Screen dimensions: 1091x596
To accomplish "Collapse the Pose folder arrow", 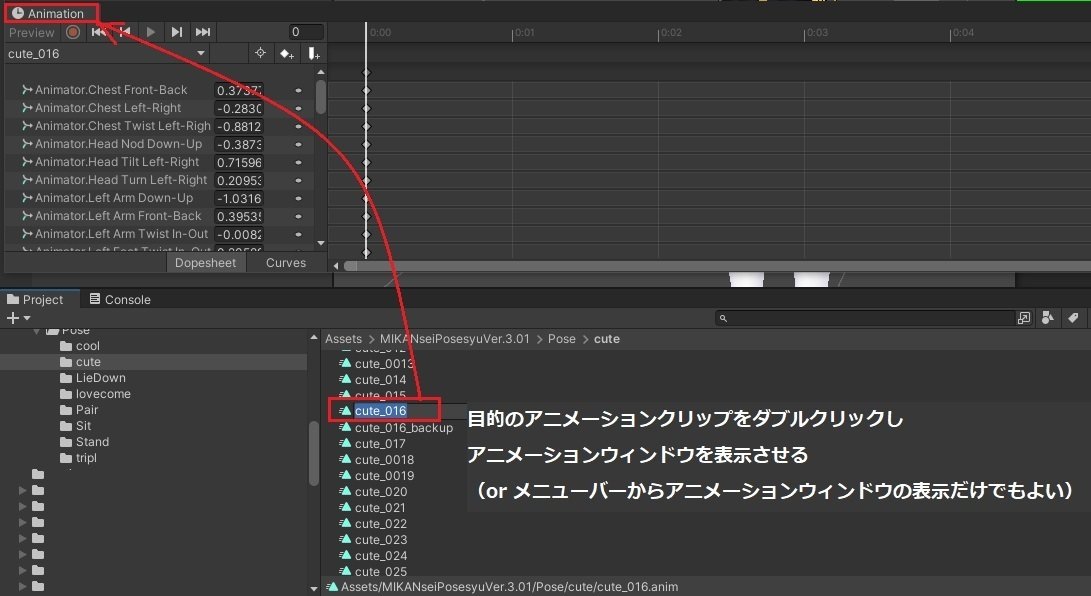I will point(37,332).
